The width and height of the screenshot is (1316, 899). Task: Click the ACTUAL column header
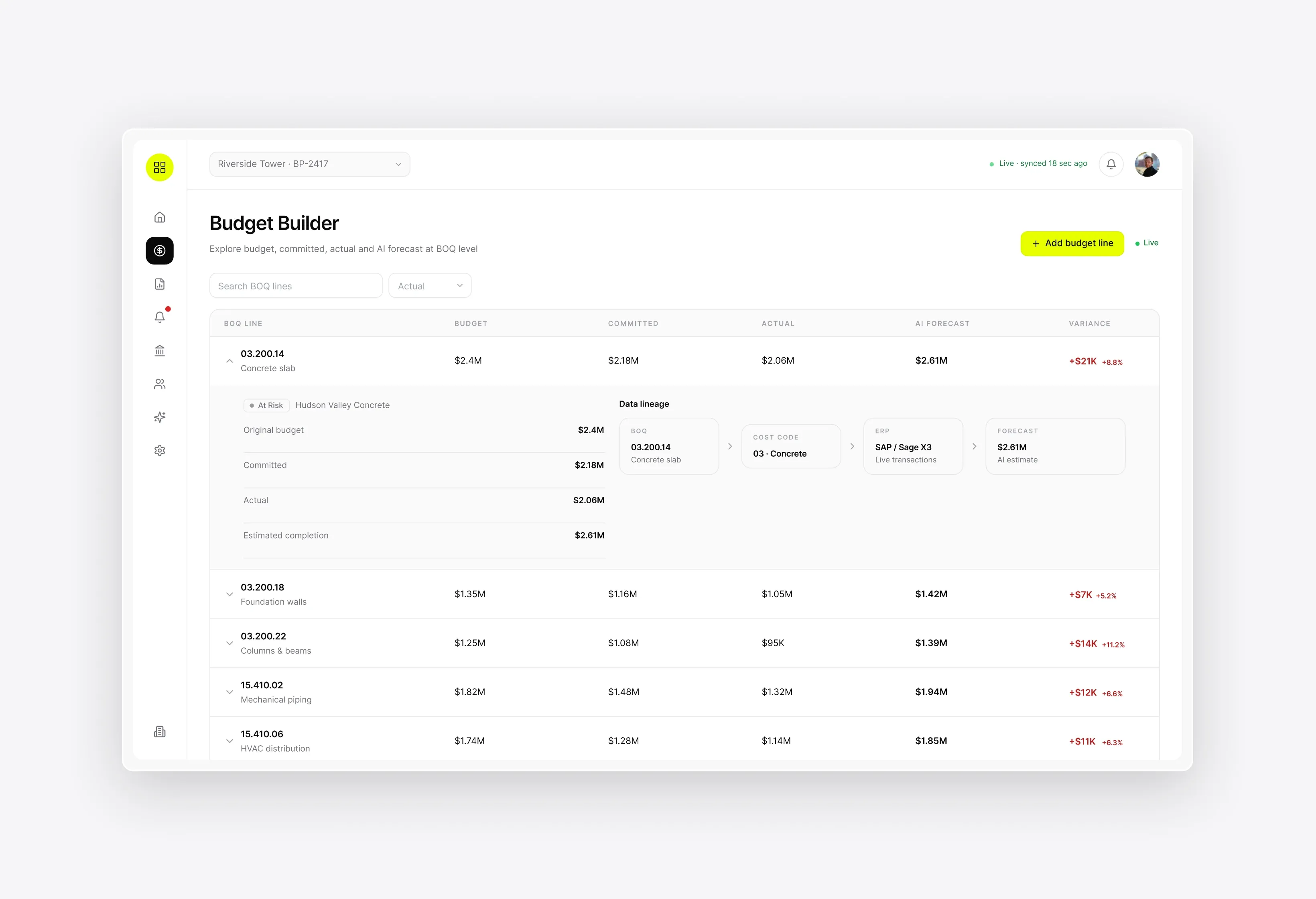[x=778, y=323]
